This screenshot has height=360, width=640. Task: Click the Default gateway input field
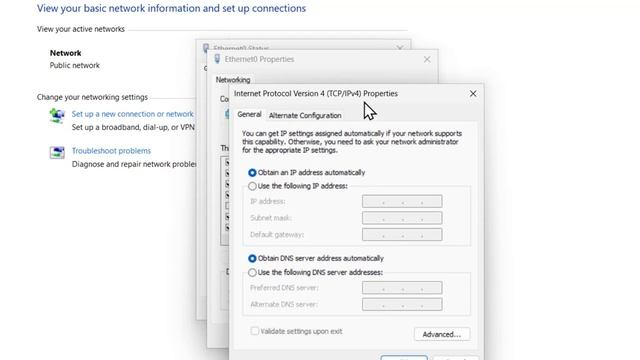coord(402,235)
